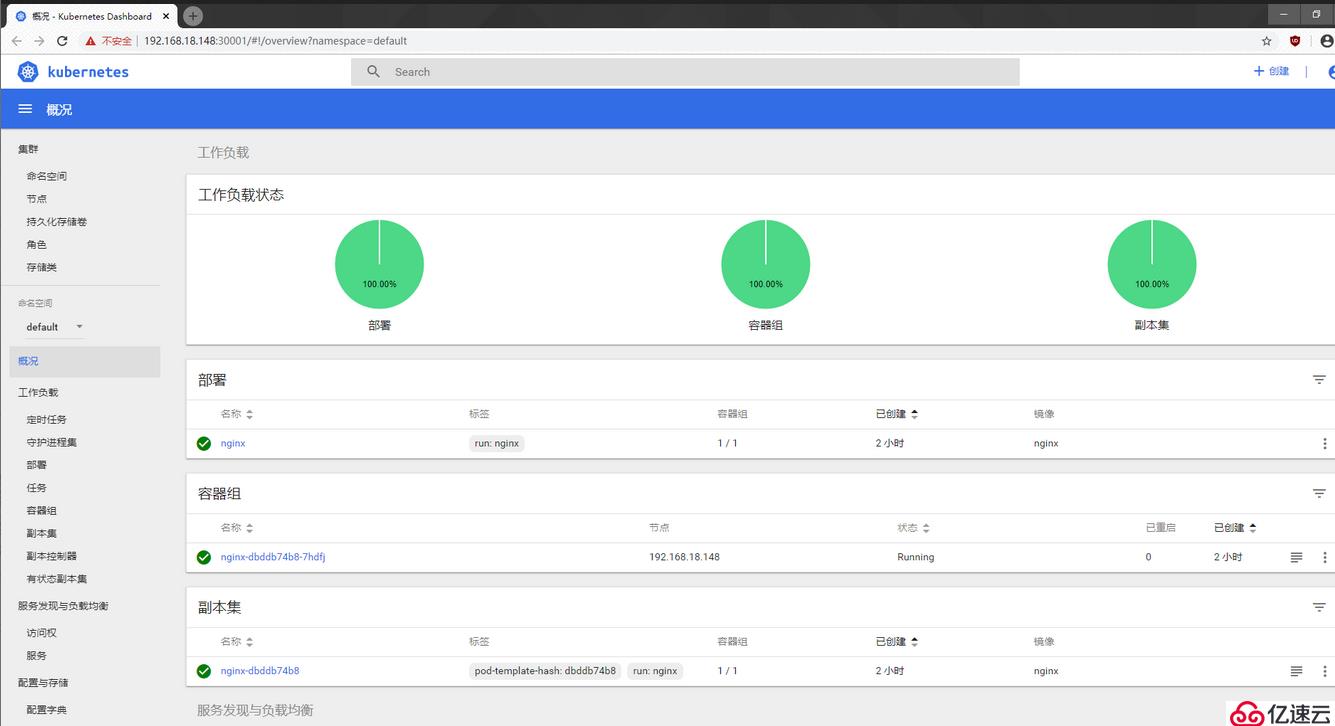Open filter for the 容器组 card
Viewport: 1335px width, 726px height.
coord(1319,493)
